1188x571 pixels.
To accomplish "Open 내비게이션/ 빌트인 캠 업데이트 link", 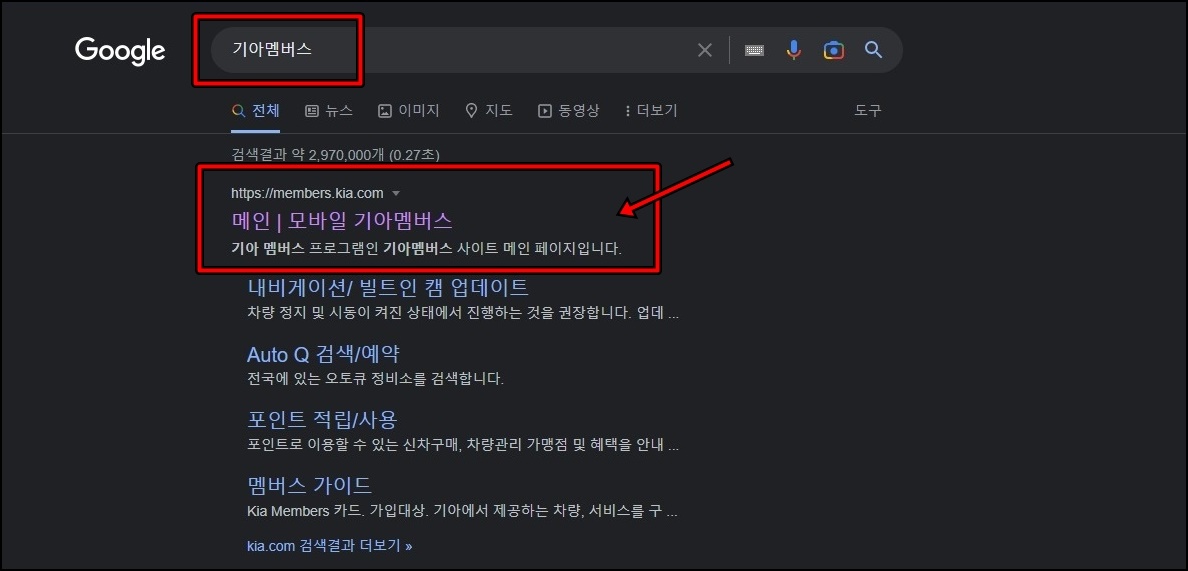I will pos(388,288).
